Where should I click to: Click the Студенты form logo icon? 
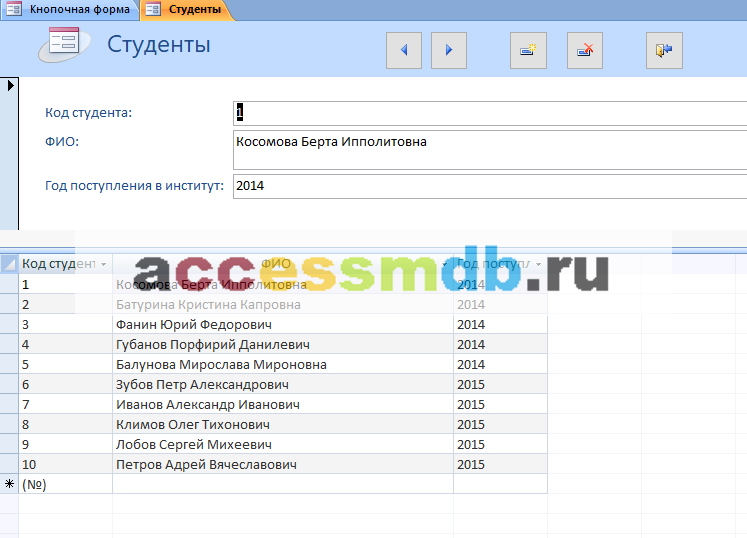click(64, 44)
